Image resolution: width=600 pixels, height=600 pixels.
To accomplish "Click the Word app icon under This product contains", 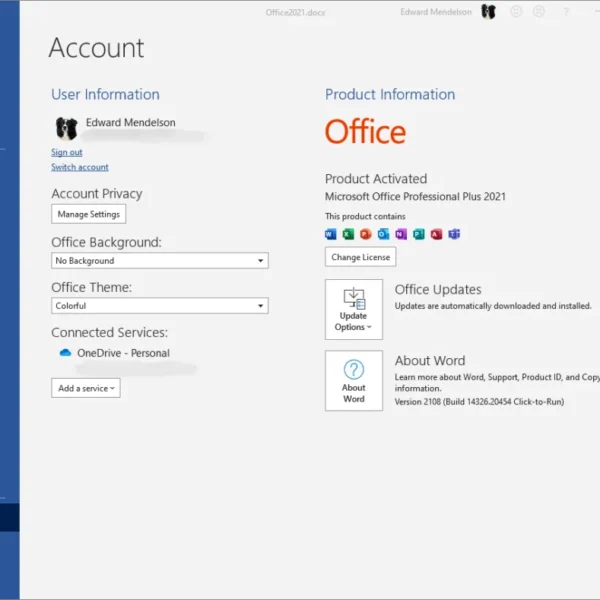I will click(331, 234).
